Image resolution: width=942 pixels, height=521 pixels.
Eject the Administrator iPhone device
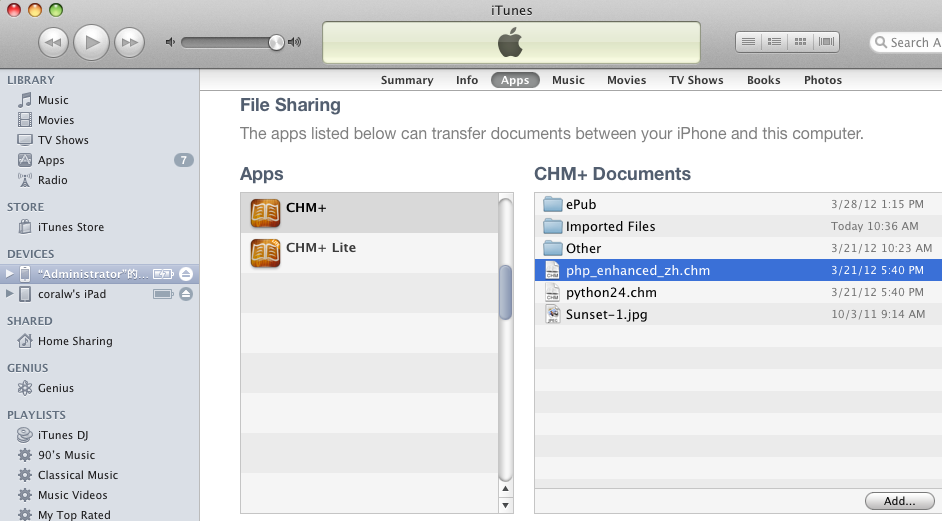(x=186, y=274)
